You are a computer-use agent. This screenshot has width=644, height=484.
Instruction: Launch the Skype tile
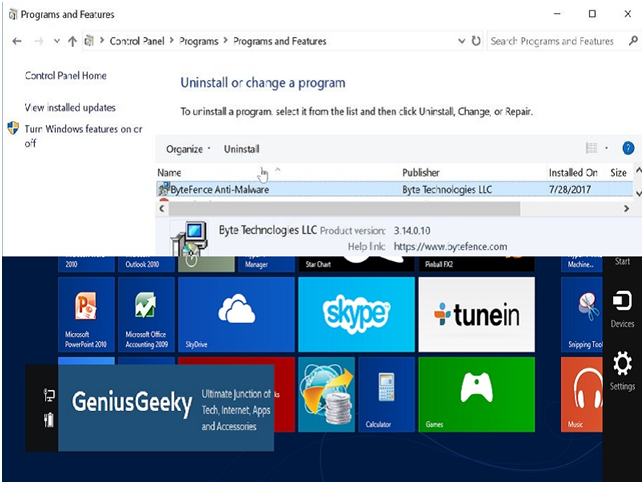pyautogui.click(x=356, y=314)
